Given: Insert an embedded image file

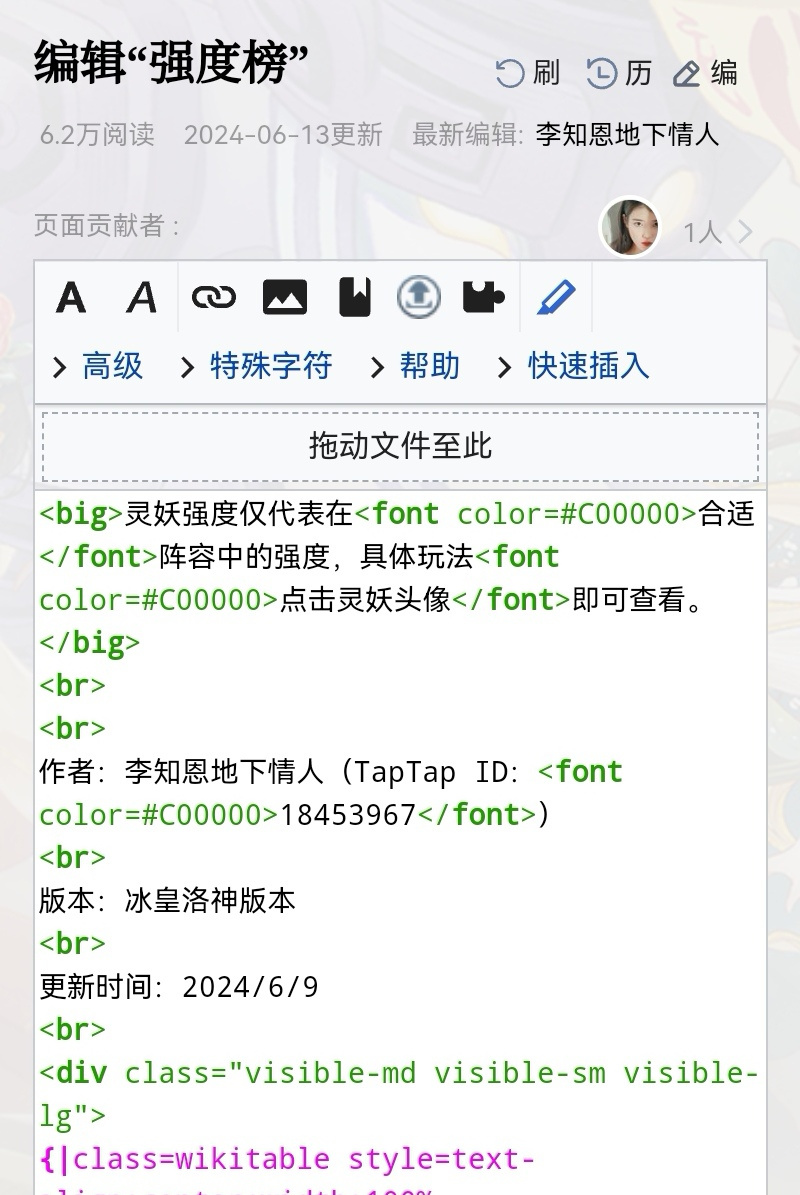Looking at the screenshot, I should click(x=285, y=297).
